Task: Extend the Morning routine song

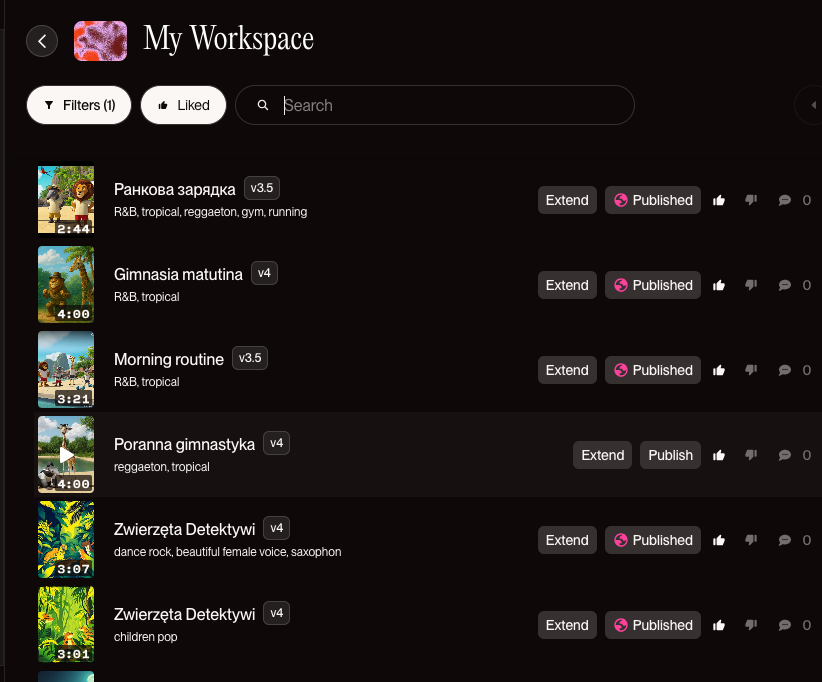Action: tap(567, 370)
